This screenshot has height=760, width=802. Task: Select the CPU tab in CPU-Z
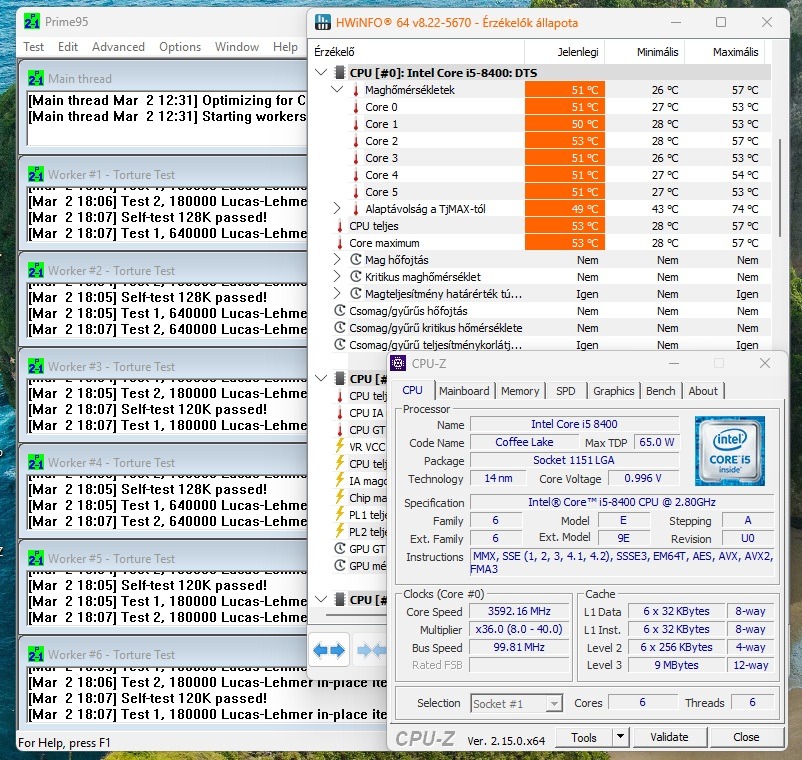click(412, 390)
